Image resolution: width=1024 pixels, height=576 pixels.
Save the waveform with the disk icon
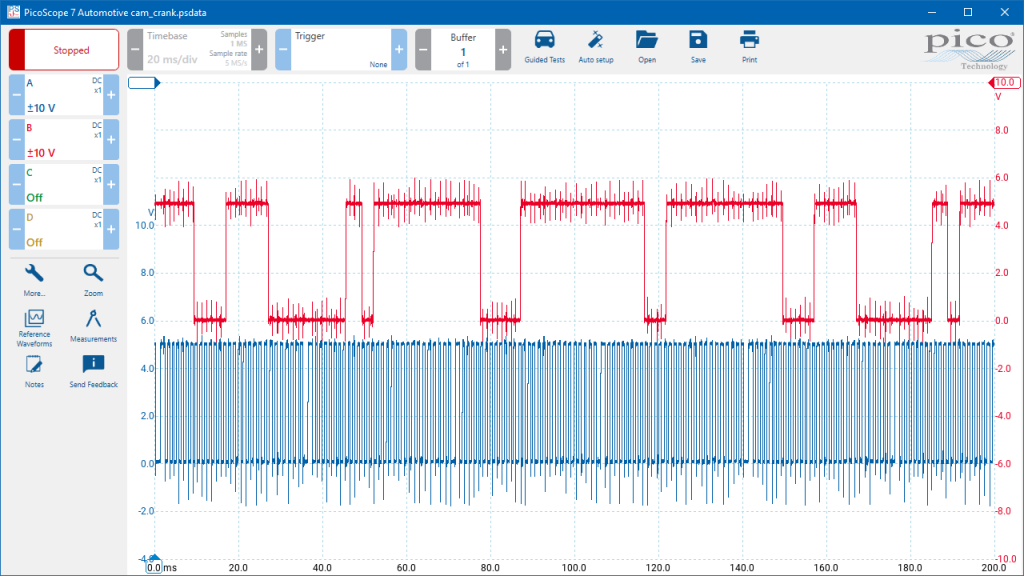click(x=698, y=47)
